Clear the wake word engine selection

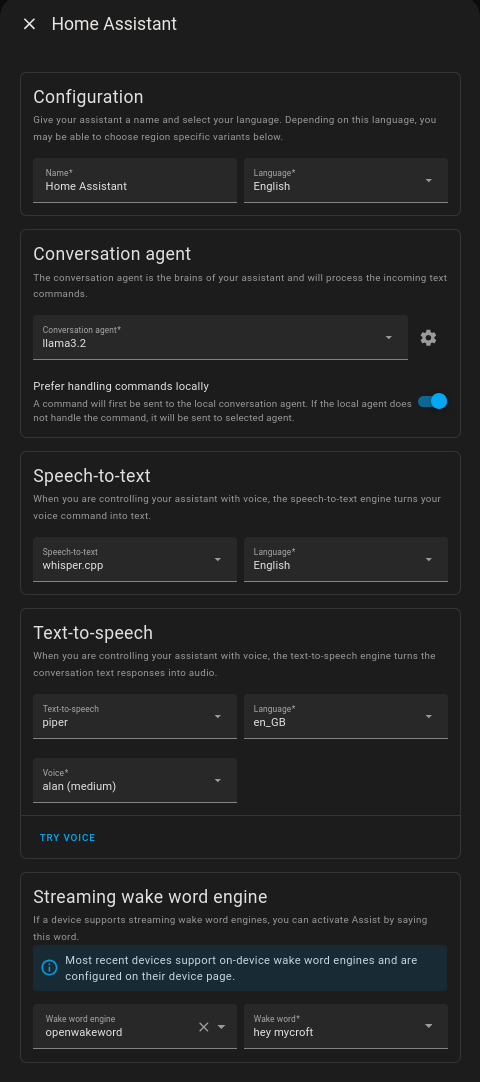pyautogui.click(x=203, y=1027)
